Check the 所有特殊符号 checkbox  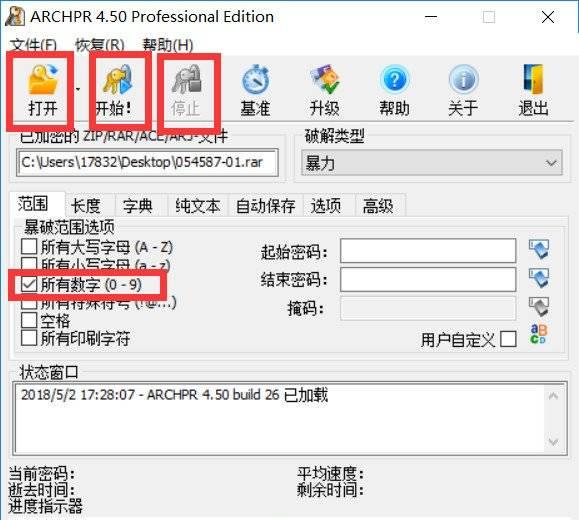[29, 304]
